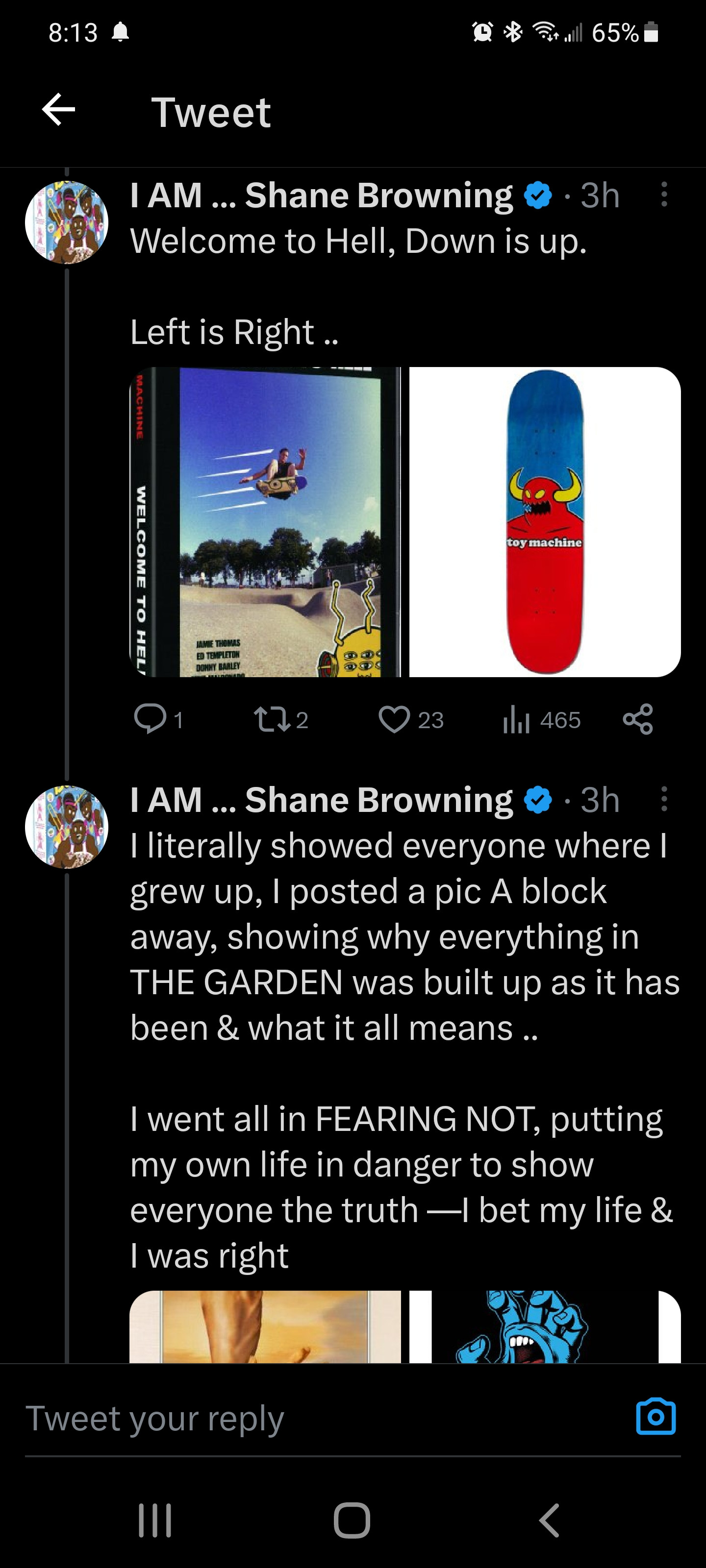
Task: Like the 'Welcome to Hell' tweet
Action: (394, 719)
